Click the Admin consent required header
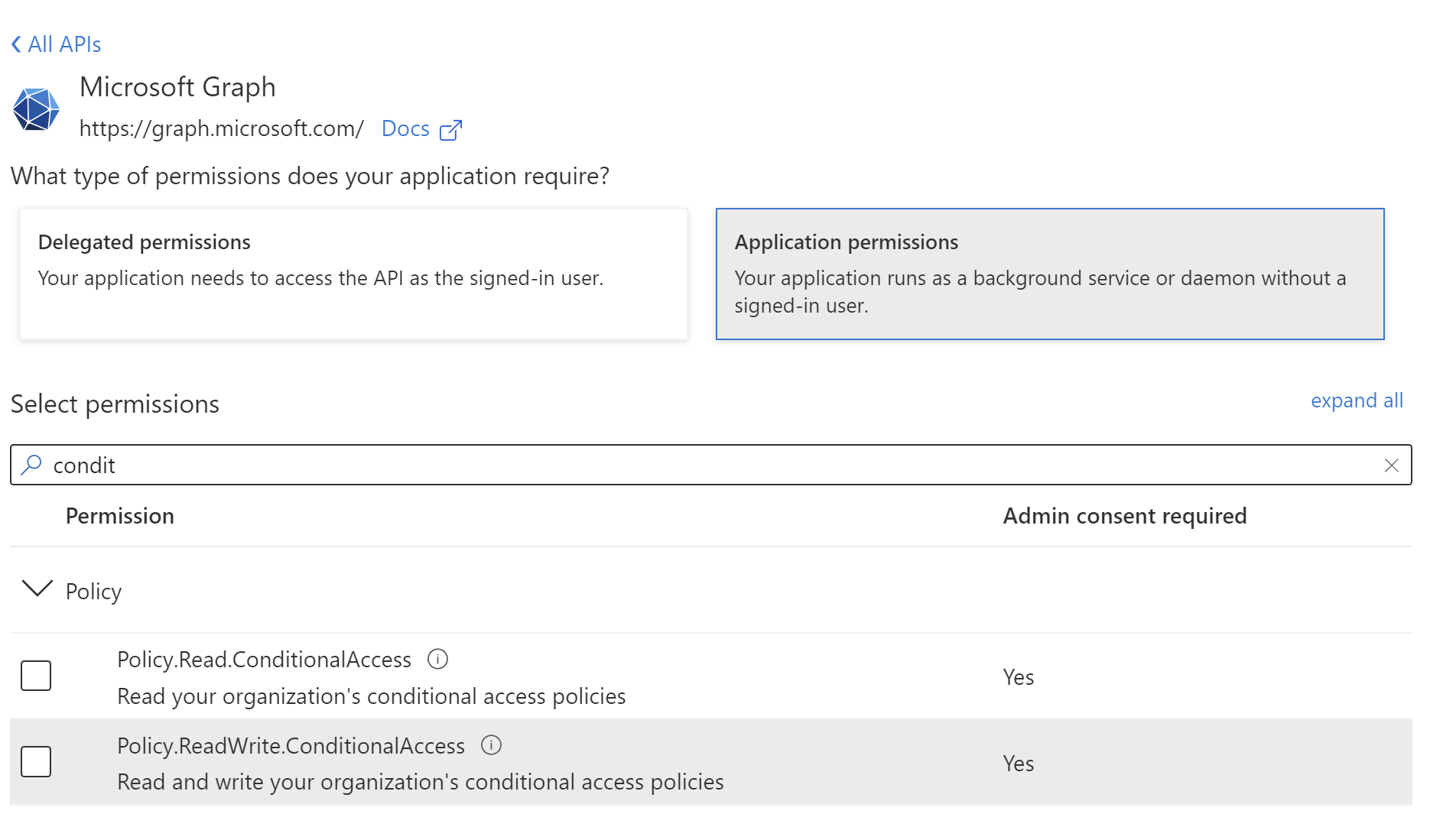This screenshot has width=1443, height=840. click(1124, 516)
